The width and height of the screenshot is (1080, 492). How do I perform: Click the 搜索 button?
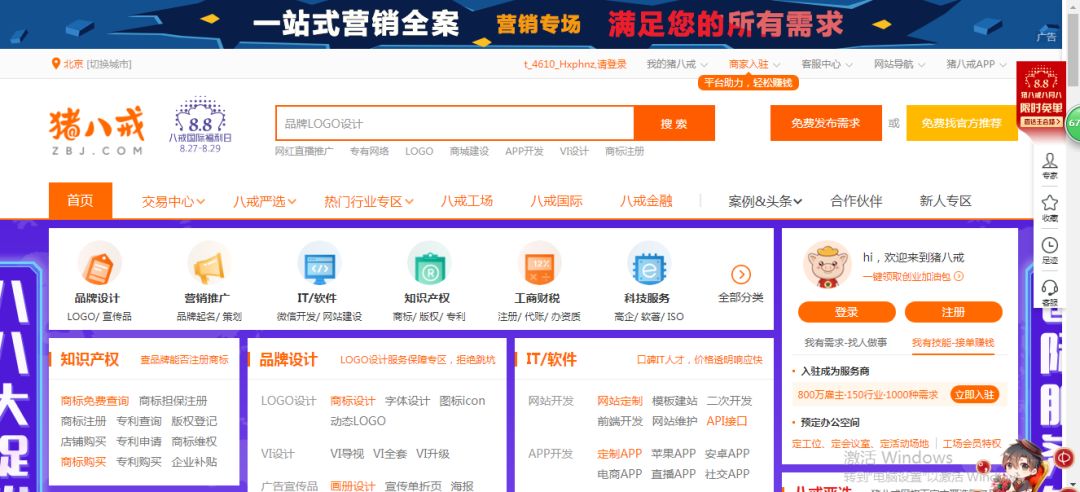[x=674, y=123]
